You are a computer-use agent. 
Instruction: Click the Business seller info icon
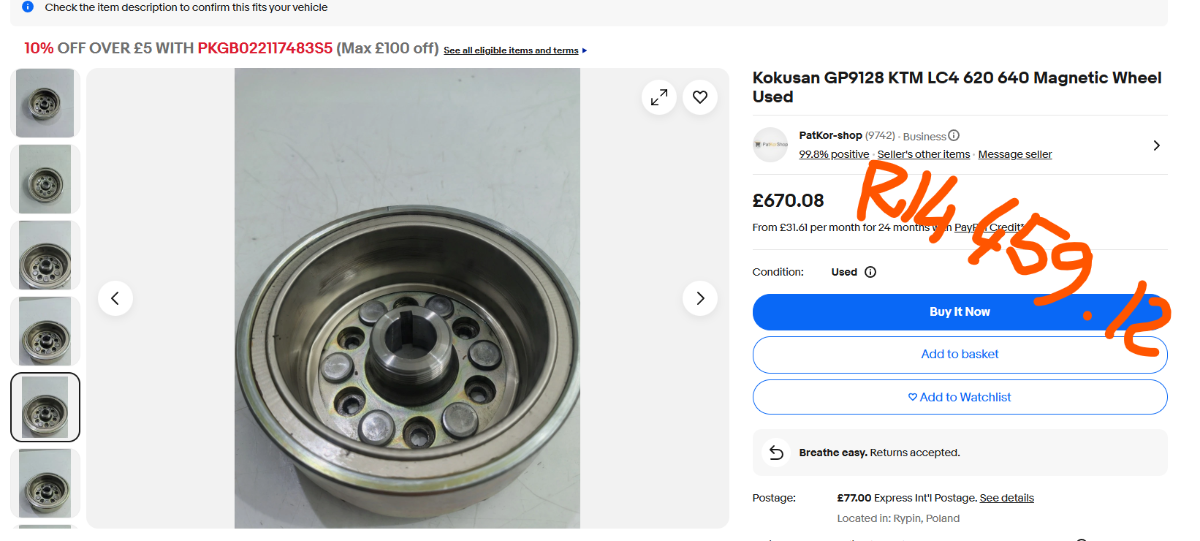(954, 136)
